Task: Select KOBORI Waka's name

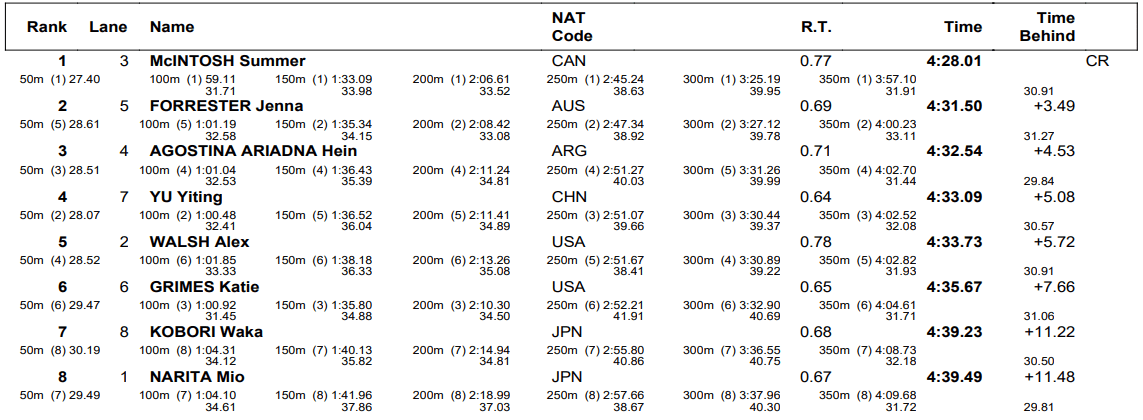Action: click(206, 332)
